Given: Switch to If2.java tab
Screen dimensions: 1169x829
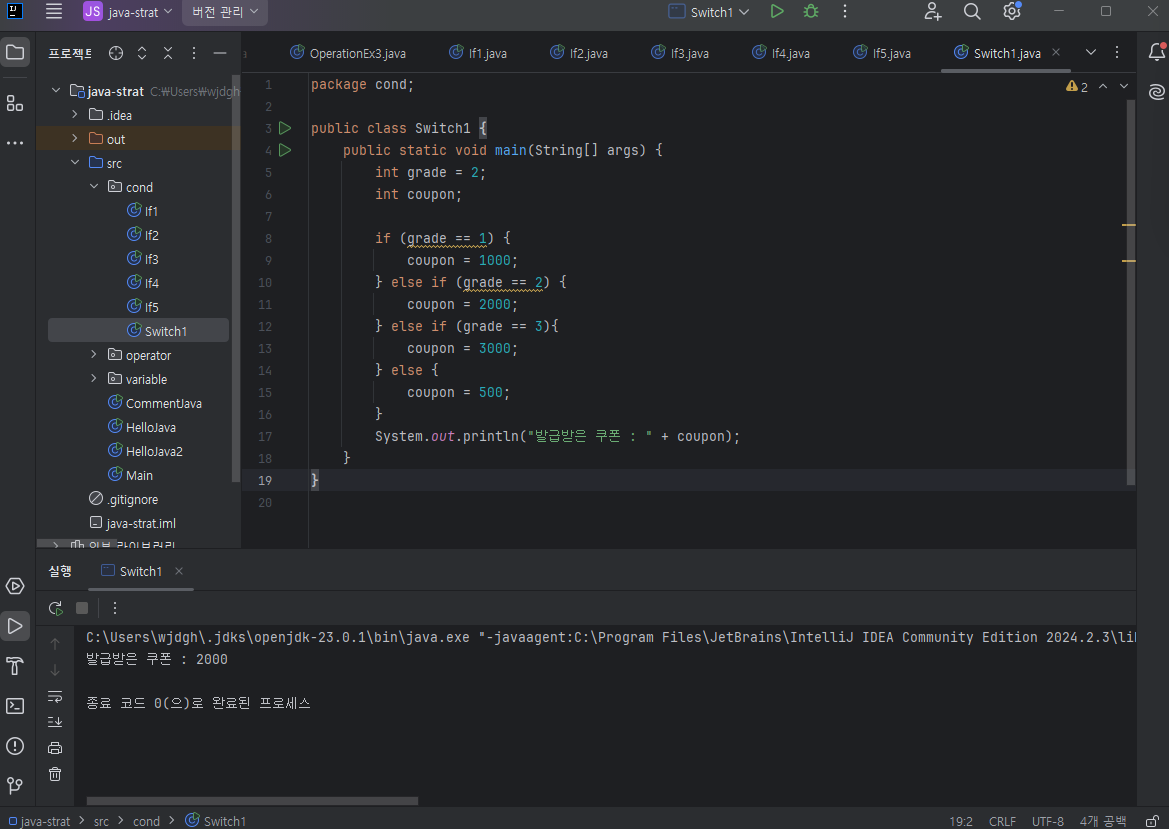Looking at the screenshot, I should coord(579,53).
